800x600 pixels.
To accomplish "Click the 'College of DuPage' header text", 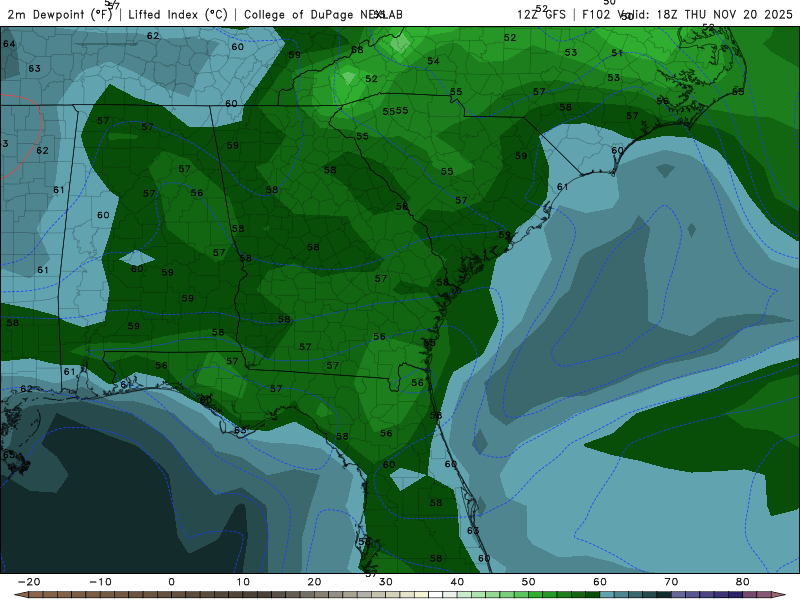I will (x=298, y=14).
